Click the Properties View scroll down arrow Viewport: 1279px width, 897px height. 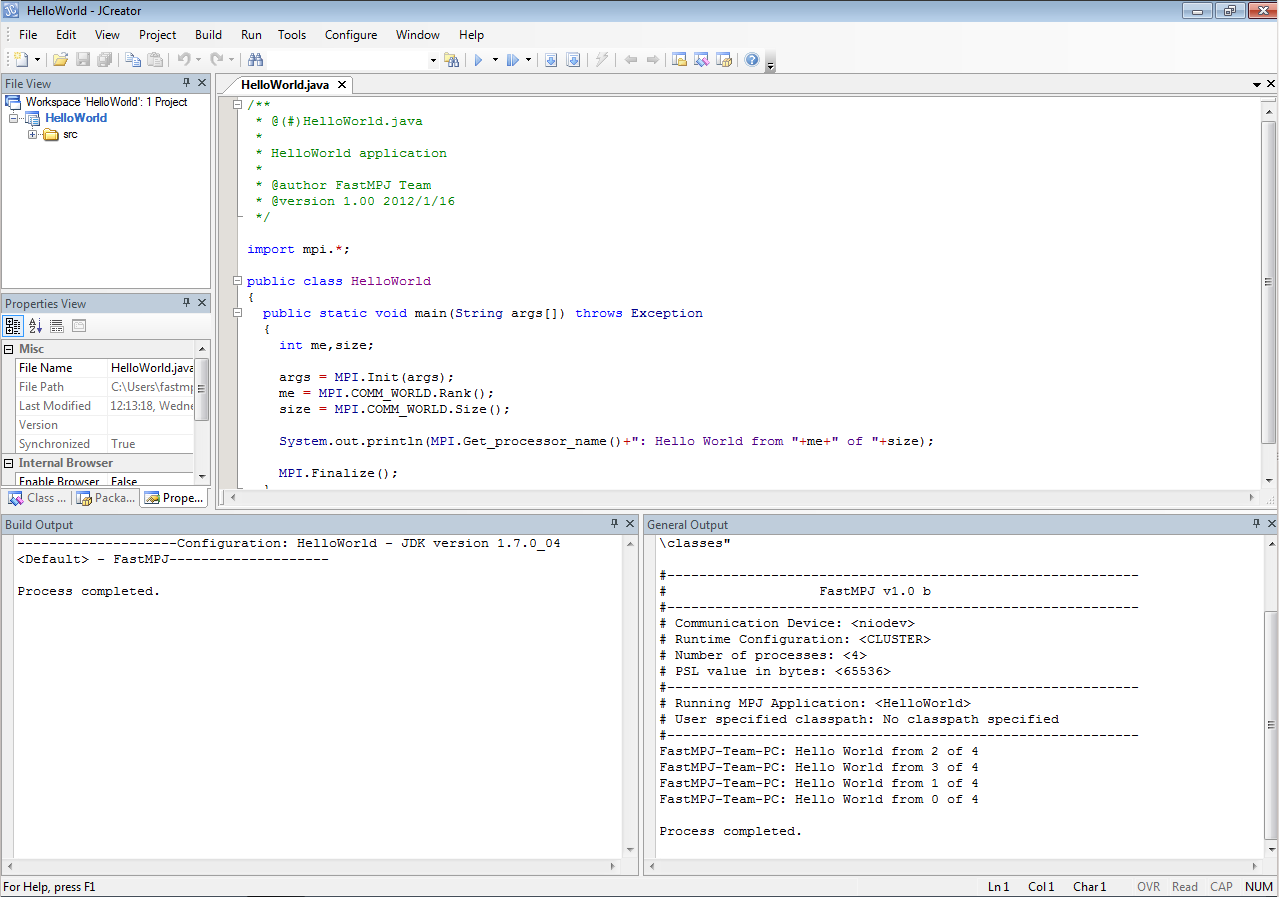click(203, 477)
